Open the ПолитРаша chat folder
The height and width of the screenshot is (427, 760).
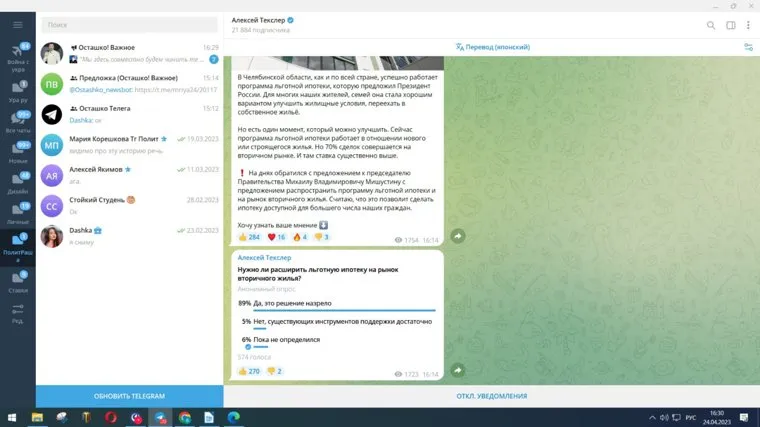(x=17, y=245)
